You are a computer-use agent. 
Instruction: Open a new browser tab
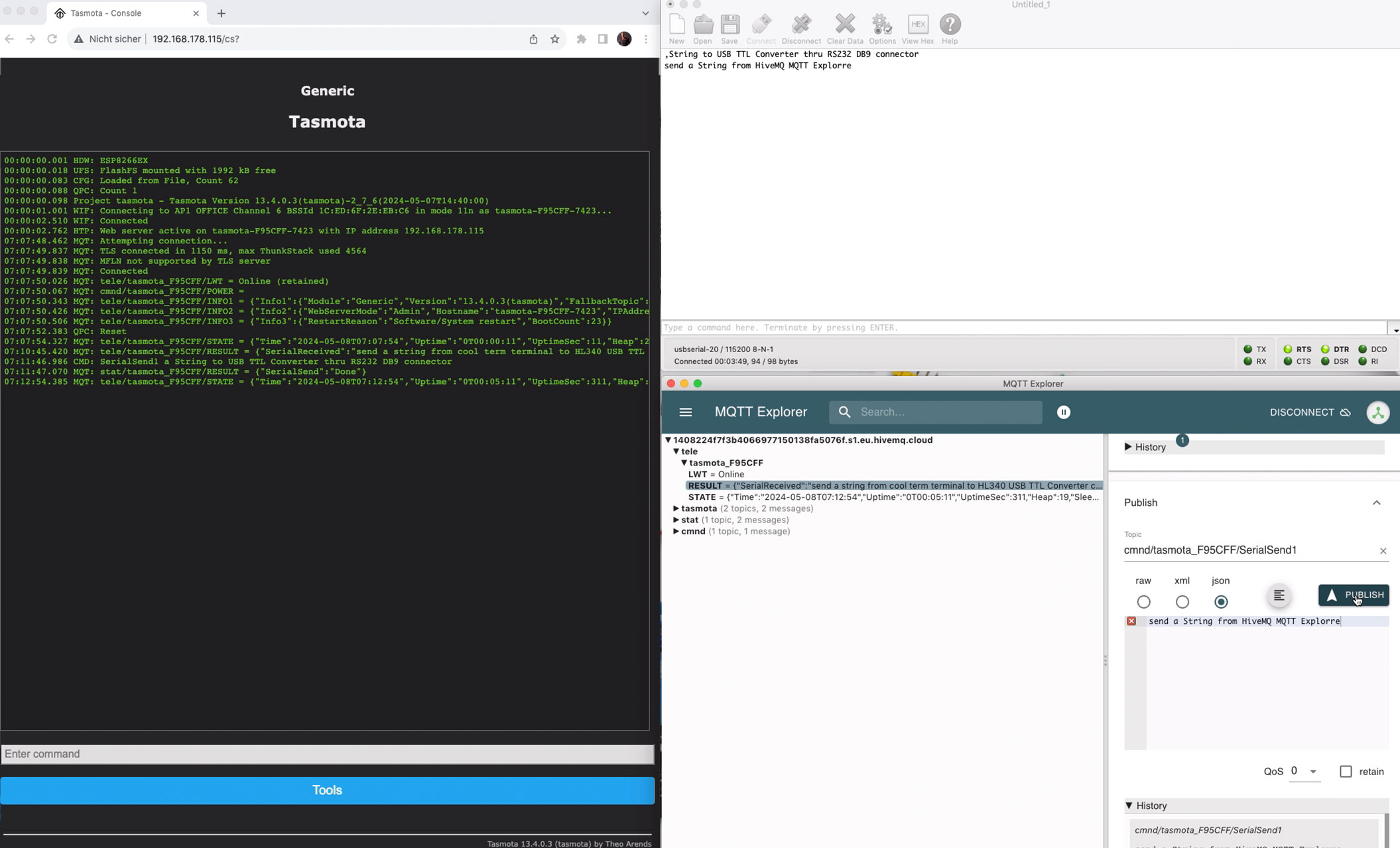pyautogui.click(x=222, y=13)
